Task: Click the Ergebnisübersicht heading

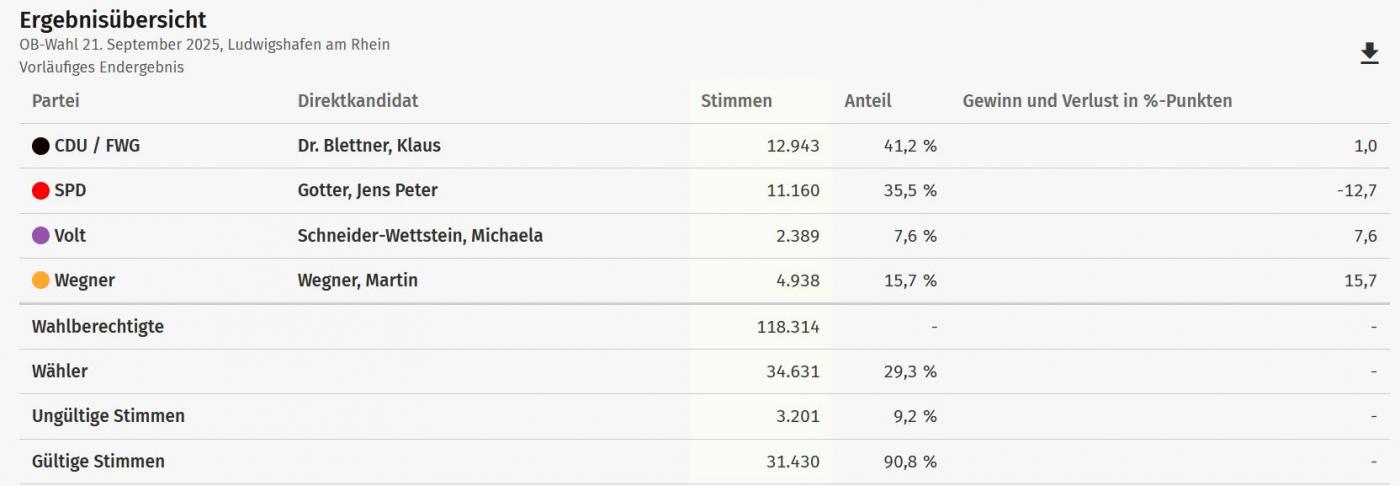Action: coord(113,19)
